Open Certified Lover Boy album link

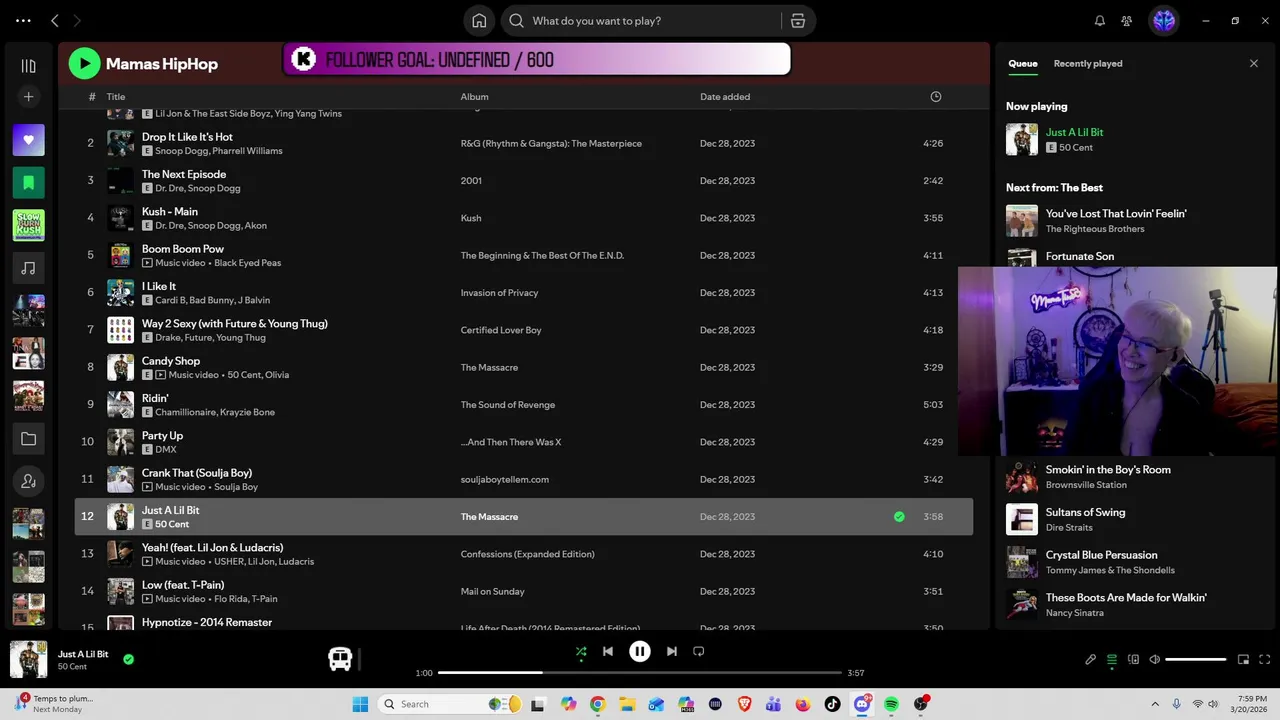pos(501,330)
